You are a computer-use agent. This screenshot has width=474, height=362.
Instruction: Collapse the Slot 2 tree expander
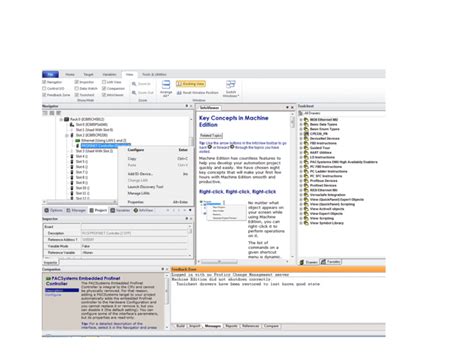67,135
